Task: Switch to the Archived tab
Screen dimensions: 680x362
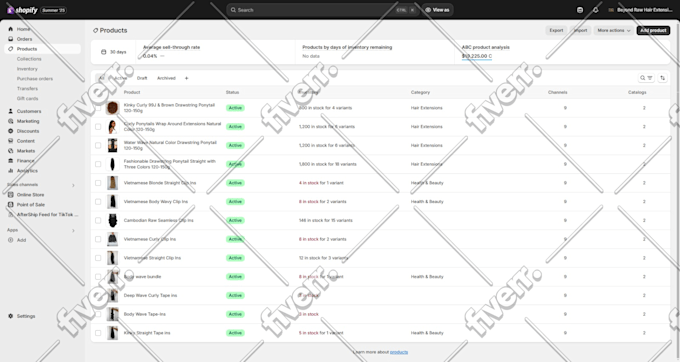Action: (166, 78)
